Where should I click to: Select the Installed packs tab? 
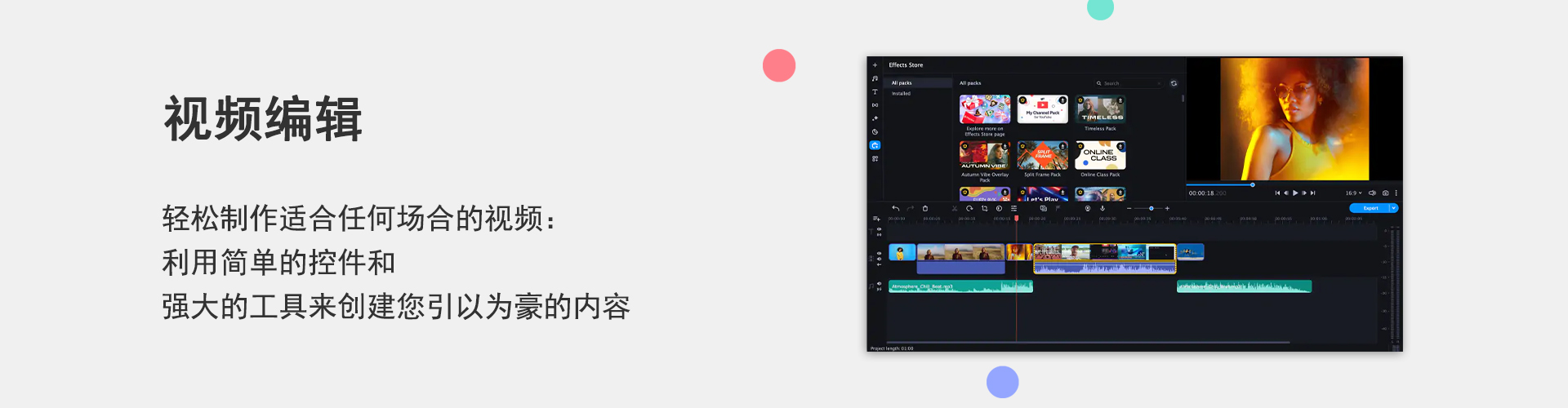click(901, 94)
